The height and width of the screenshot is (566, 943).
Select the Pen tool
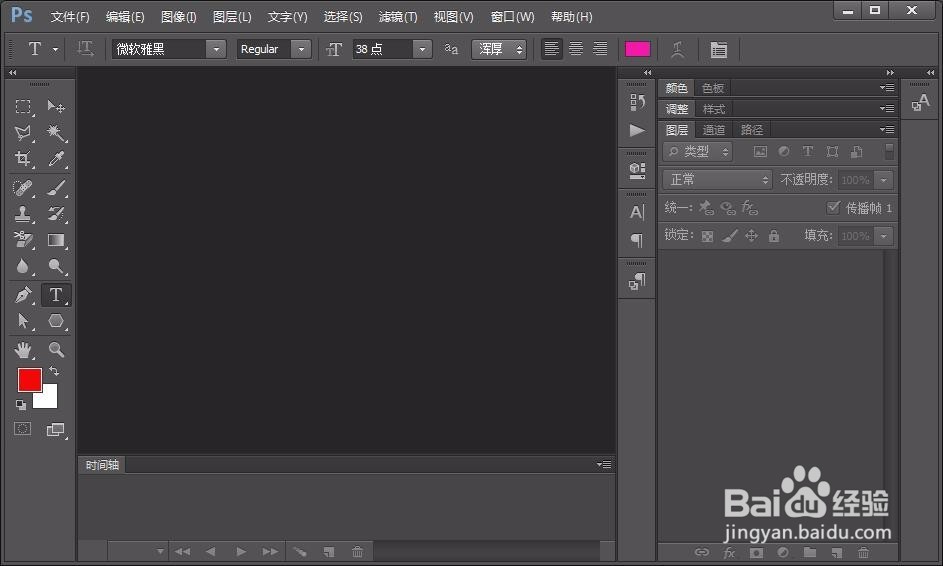tap(23, 295)
